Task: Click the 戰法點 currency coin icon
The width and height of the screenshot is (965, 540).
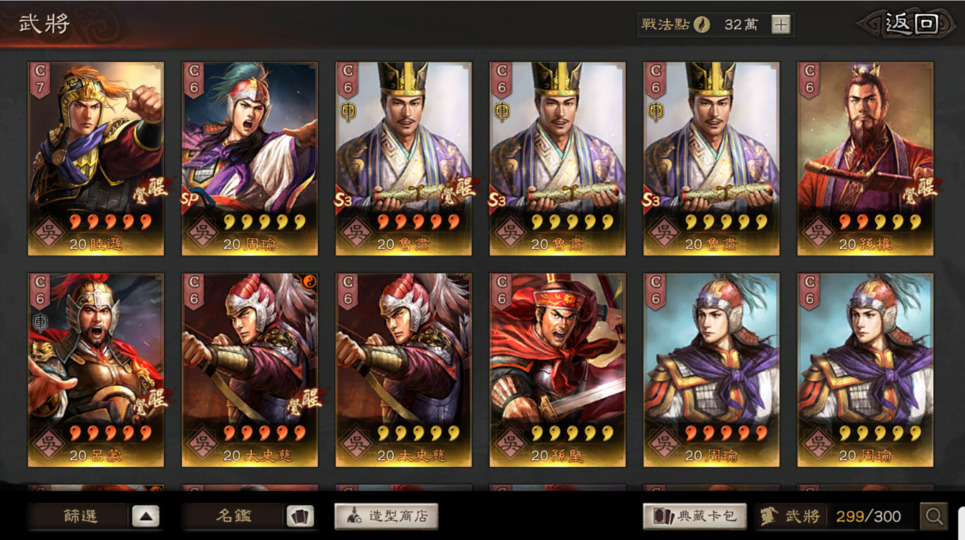Action: [x=702, y=25]
